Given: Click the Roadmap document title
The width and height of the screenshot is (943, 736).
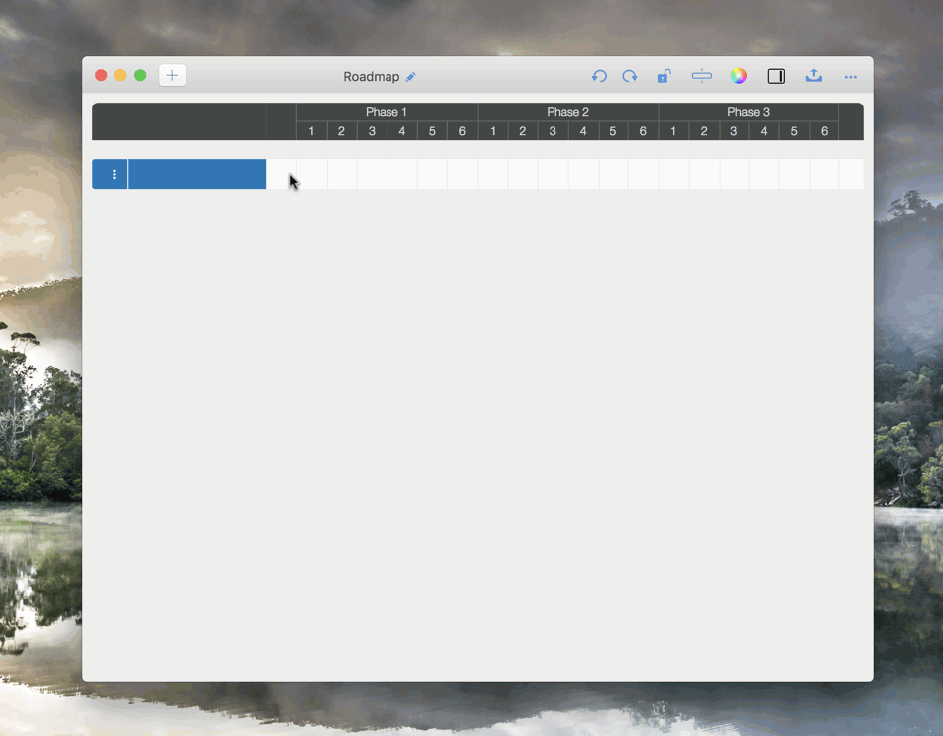Looking at the screenshot, I should pyautogui.click(x=371, y=77).
